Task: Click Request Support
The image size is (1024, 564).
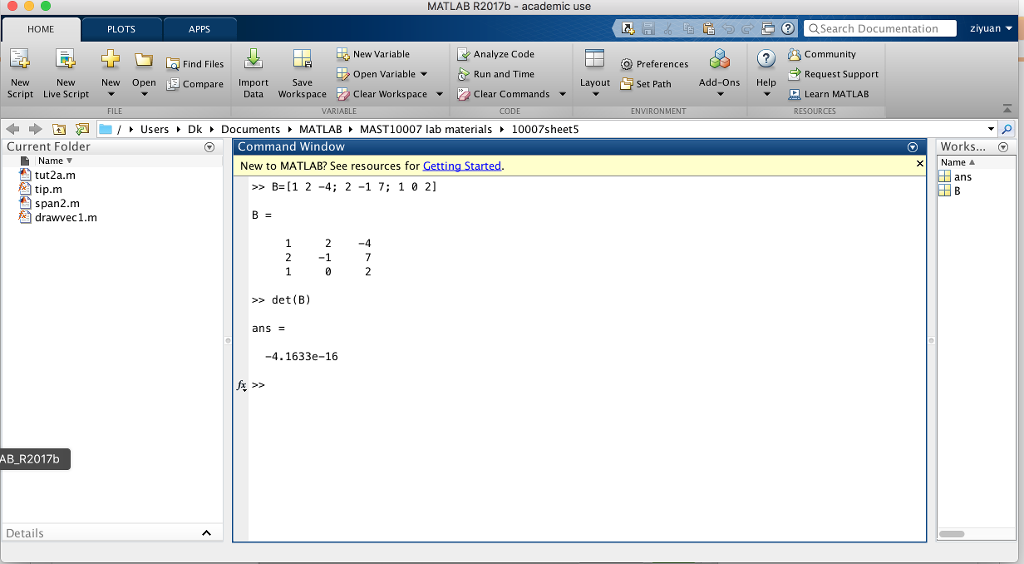Action: [833, 74]
